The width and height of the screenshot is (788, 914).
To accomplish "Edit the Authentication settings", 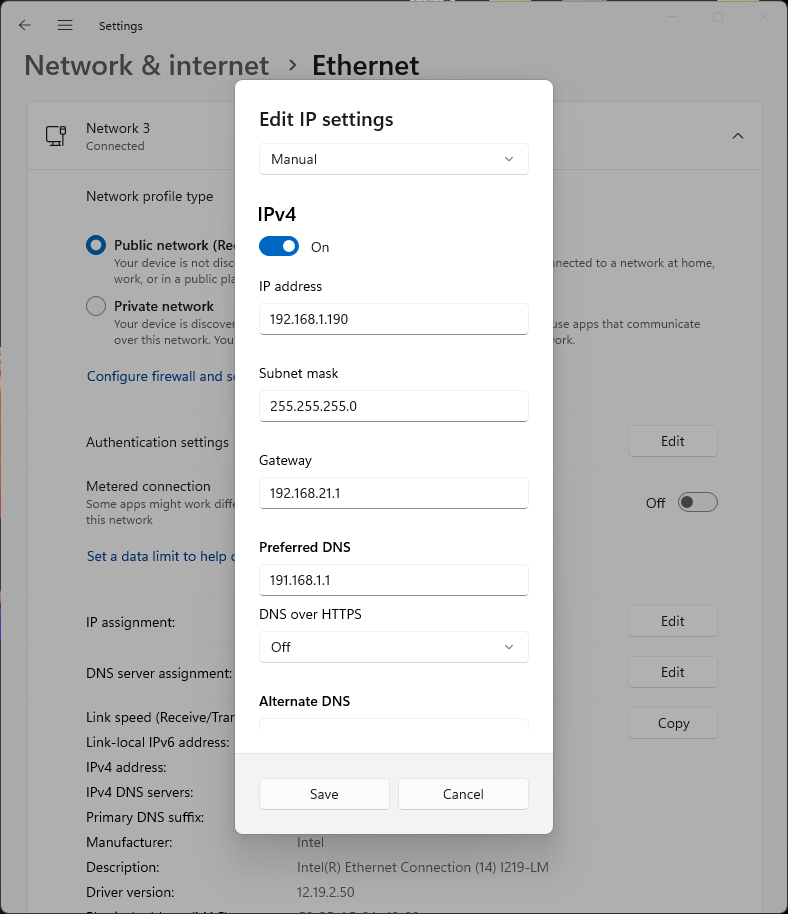I will tap(672, 441).
